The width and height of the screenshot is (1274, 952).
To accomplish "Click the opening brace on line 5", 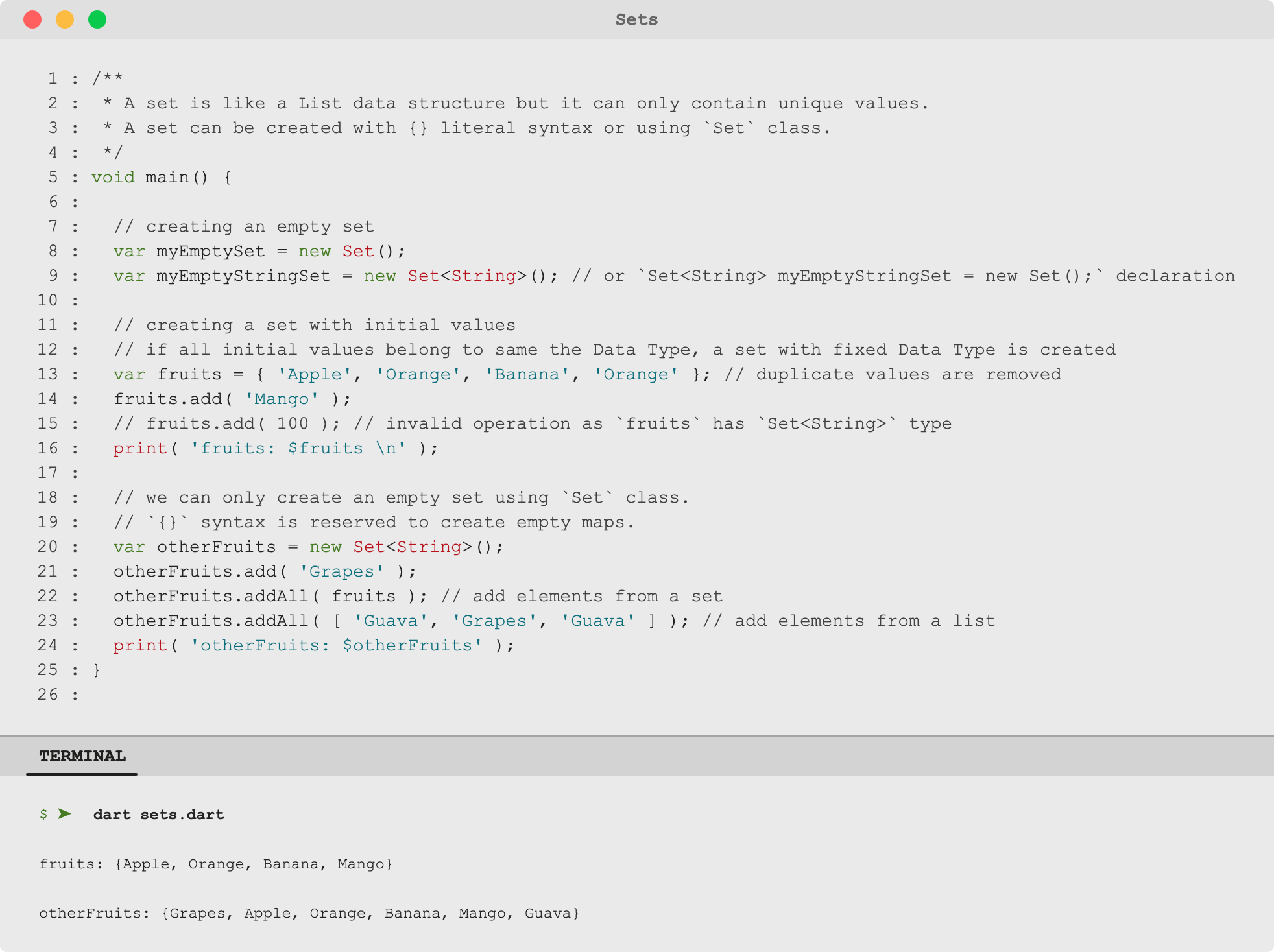I will click(x=227, y=176).
